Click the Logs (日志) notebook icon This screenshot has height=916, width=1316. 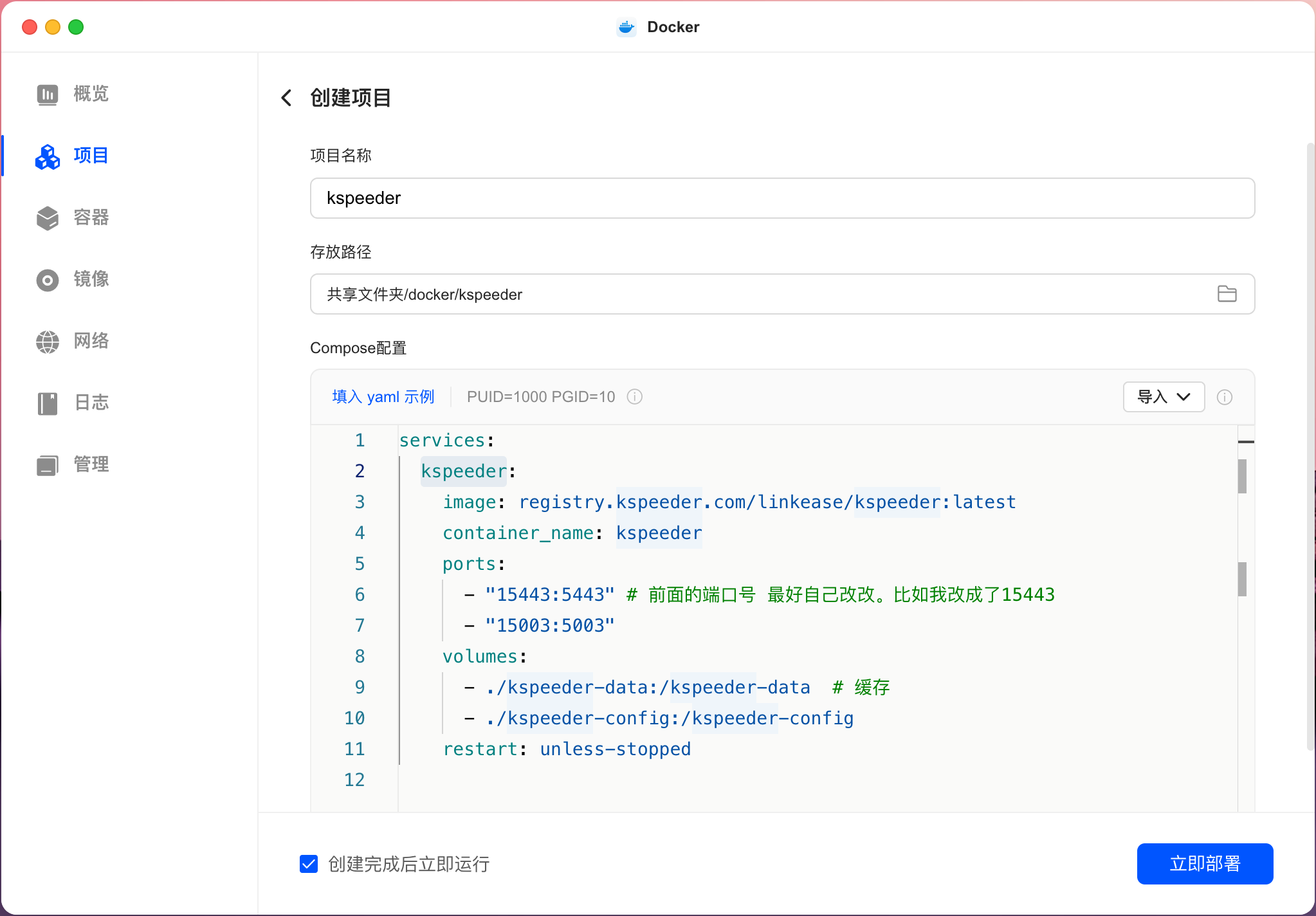click(x=47, y=403)
